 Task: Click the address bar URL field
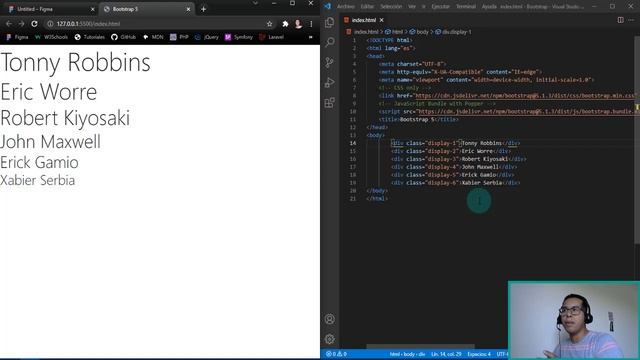[x=159, y=24]
